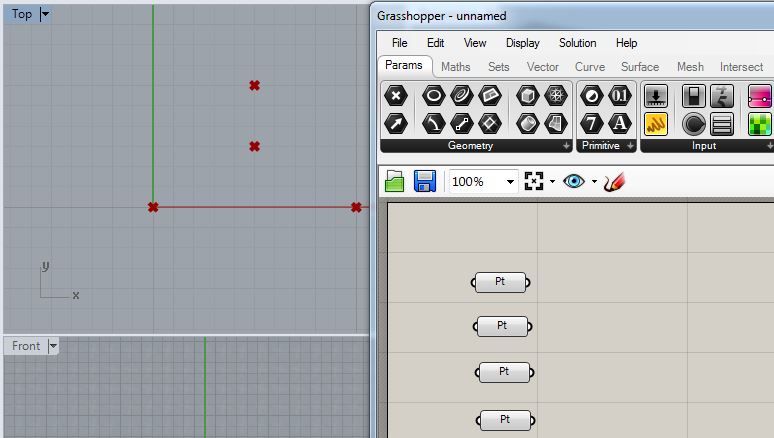Open the Top viewport dropdown arrow
The image size is (774, 438).
click(45, 14)
